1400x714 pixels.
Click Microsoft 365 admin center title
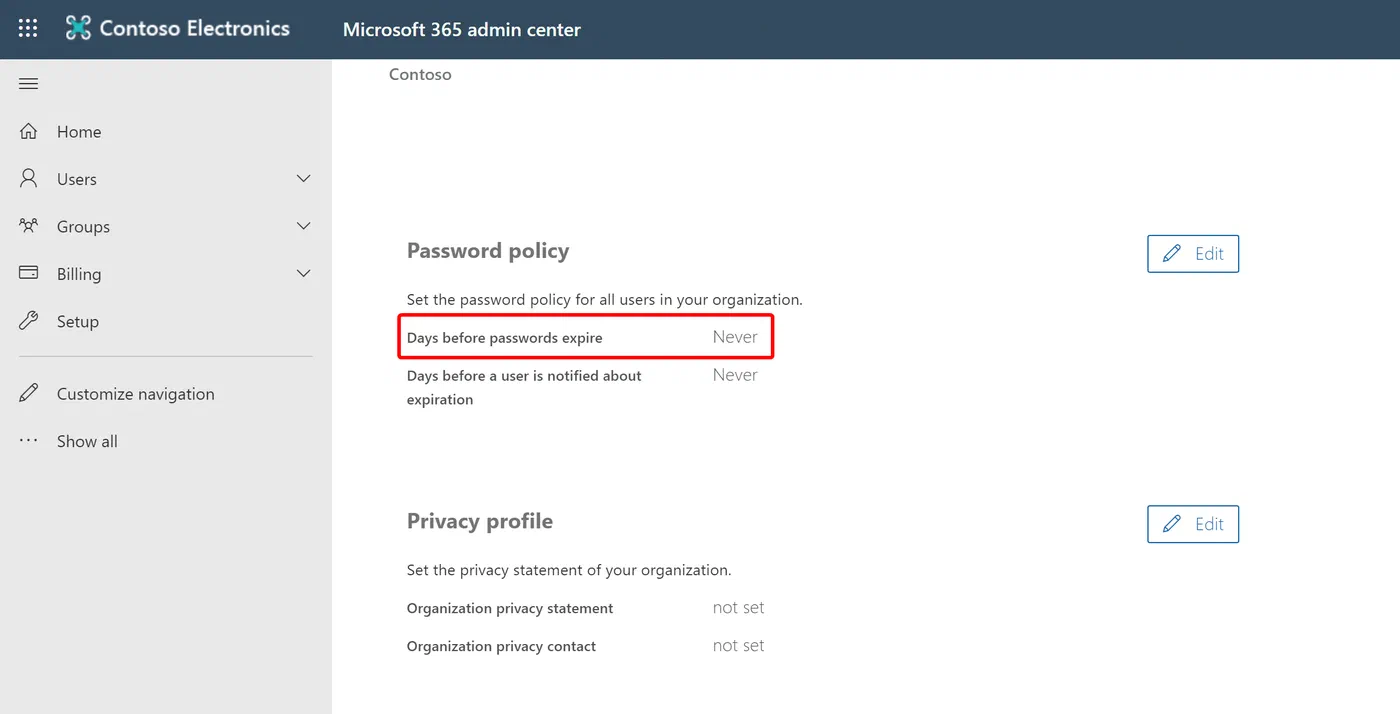tap(462, 30)
